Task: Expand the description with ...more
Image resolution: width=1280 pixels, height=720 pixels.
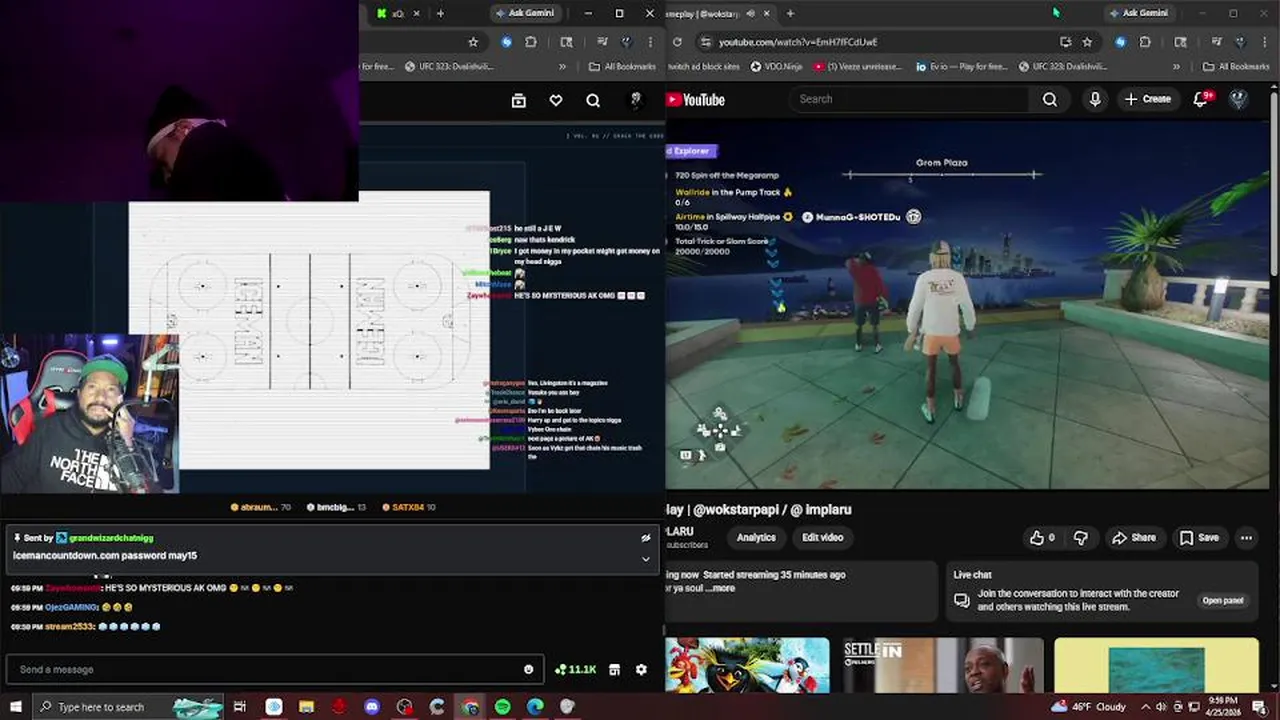Action: (x=721, y=588)
